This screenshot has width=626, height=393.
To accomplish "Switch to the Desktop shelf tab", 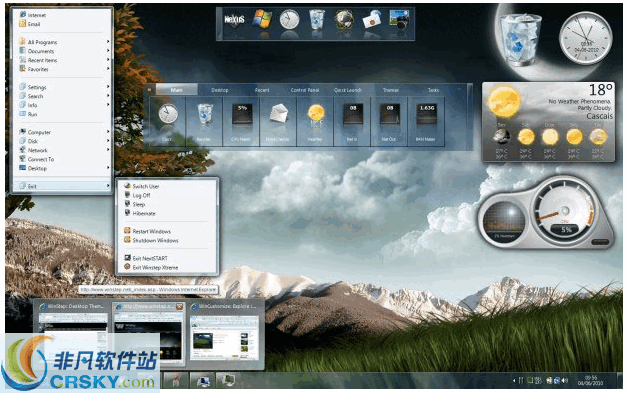I will (x=220, y=90).
